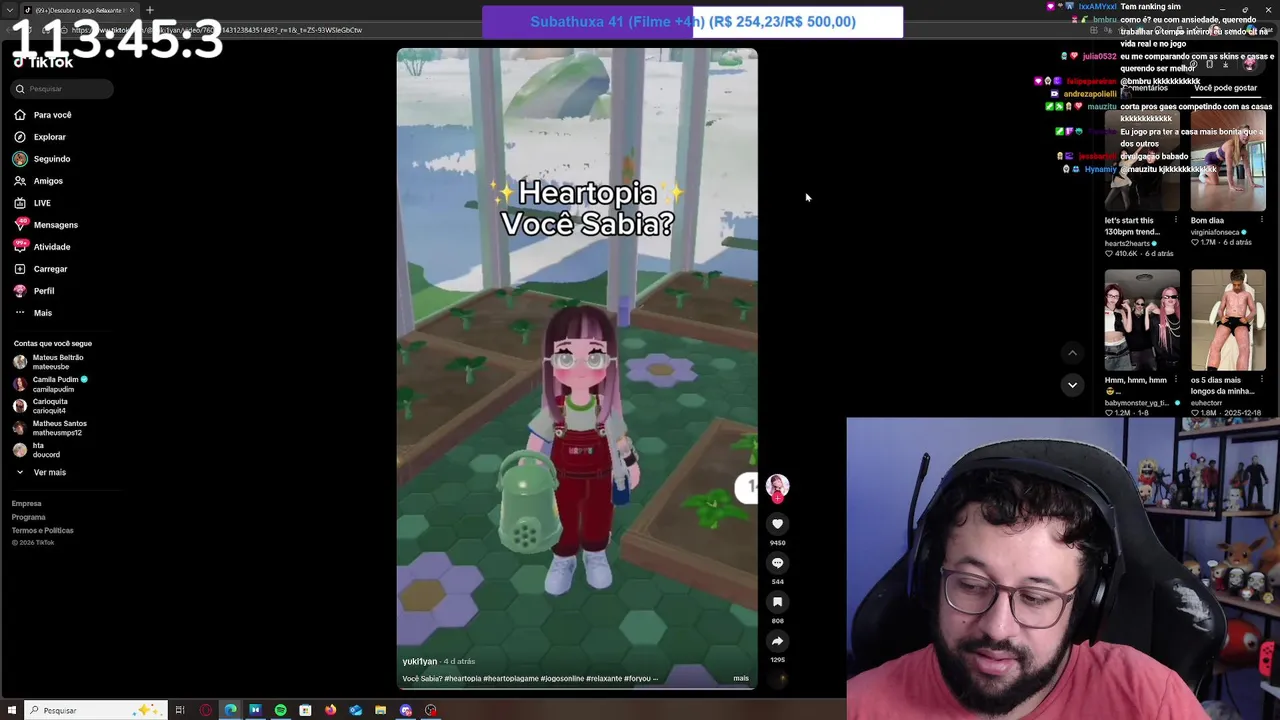Open Opera GX from the taskbar
Screen dimensions: 1280x720
click(205, 710)
